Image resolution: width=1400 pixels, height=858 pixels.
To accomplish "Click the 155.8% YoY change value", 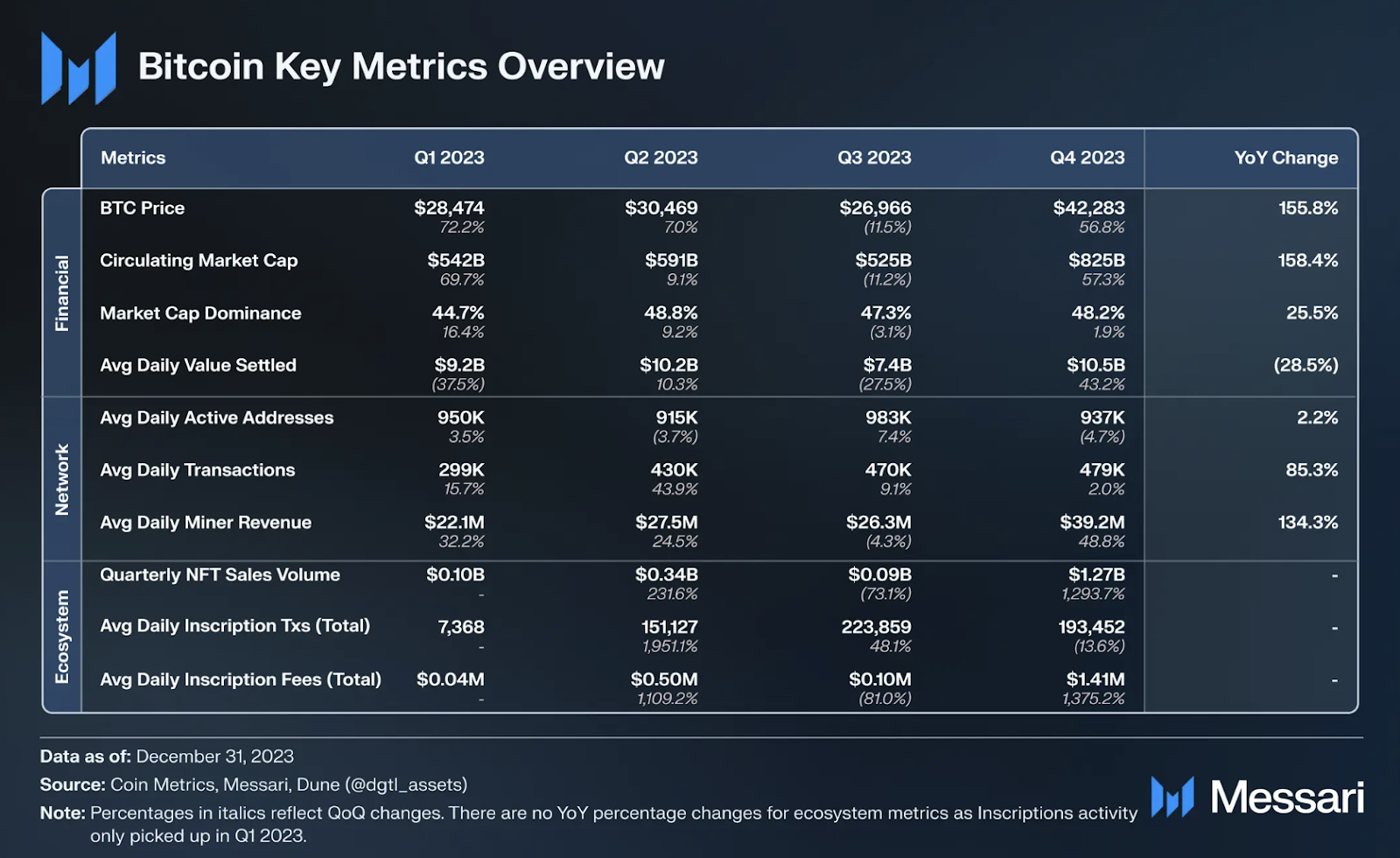I will click(x=1308, y=208).
